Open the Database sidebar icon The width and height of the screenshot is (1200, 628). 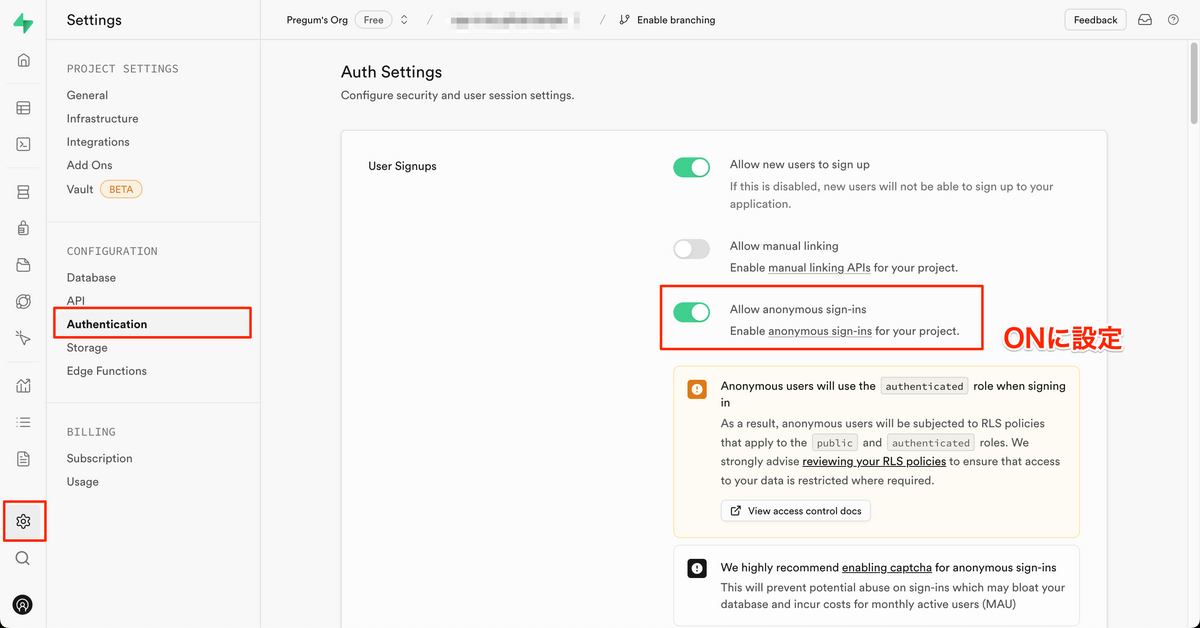(x=23, y=190)
